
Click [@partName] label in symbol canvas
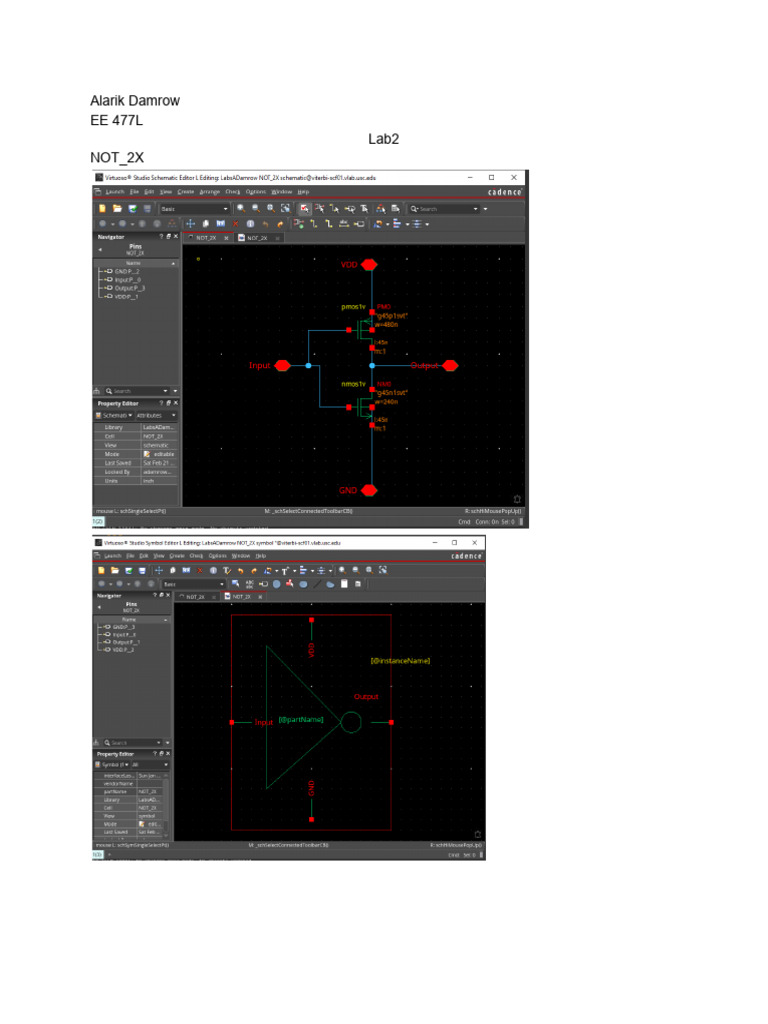point(301,719)
